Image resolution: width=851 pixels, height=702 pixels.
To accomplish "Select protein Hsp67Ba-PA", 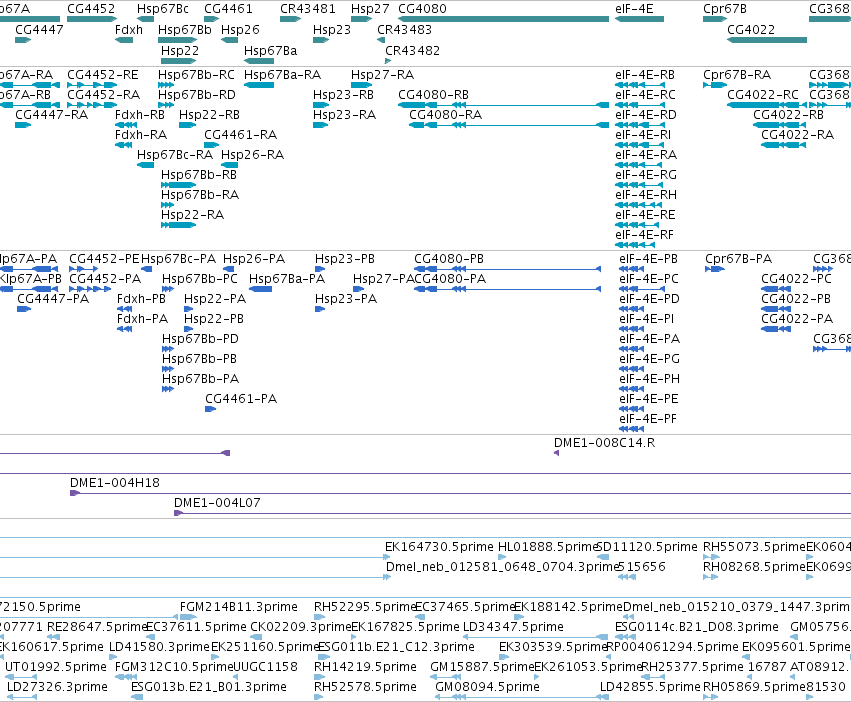I will 287,279.
